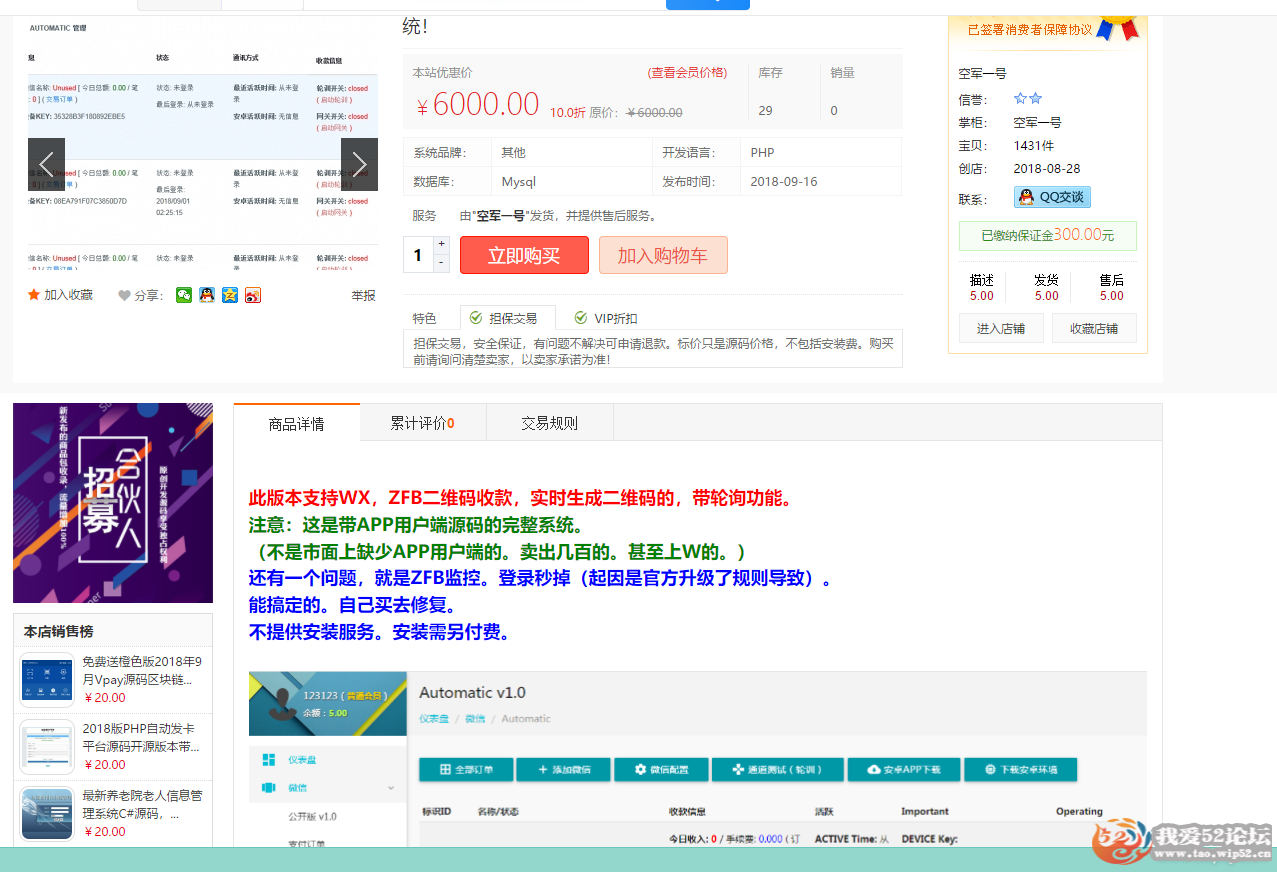Image resolution: width=1277 pixels, height=872 pixels.
Task: Open the 最新养老院老人信息管理系统 listing title
Action: tap(142, 804)
